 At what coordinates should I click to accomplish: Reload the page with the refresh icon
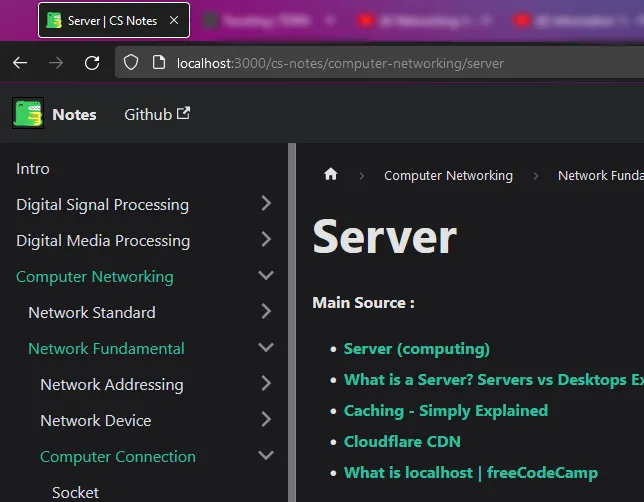point(92,63)
